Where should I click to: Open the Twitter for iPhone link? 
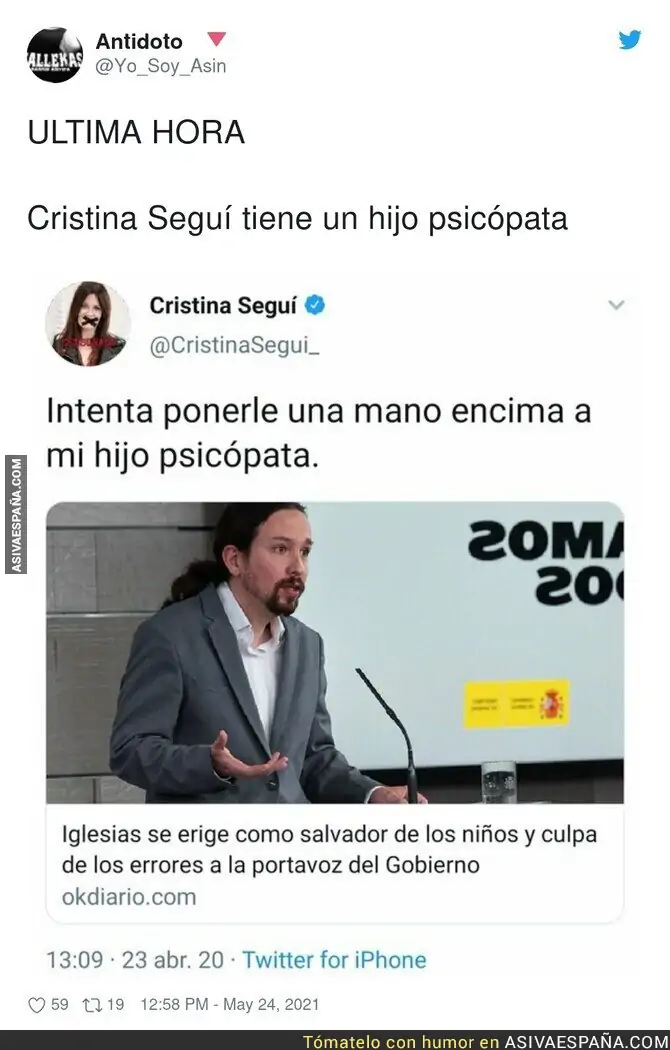(334, 960)
